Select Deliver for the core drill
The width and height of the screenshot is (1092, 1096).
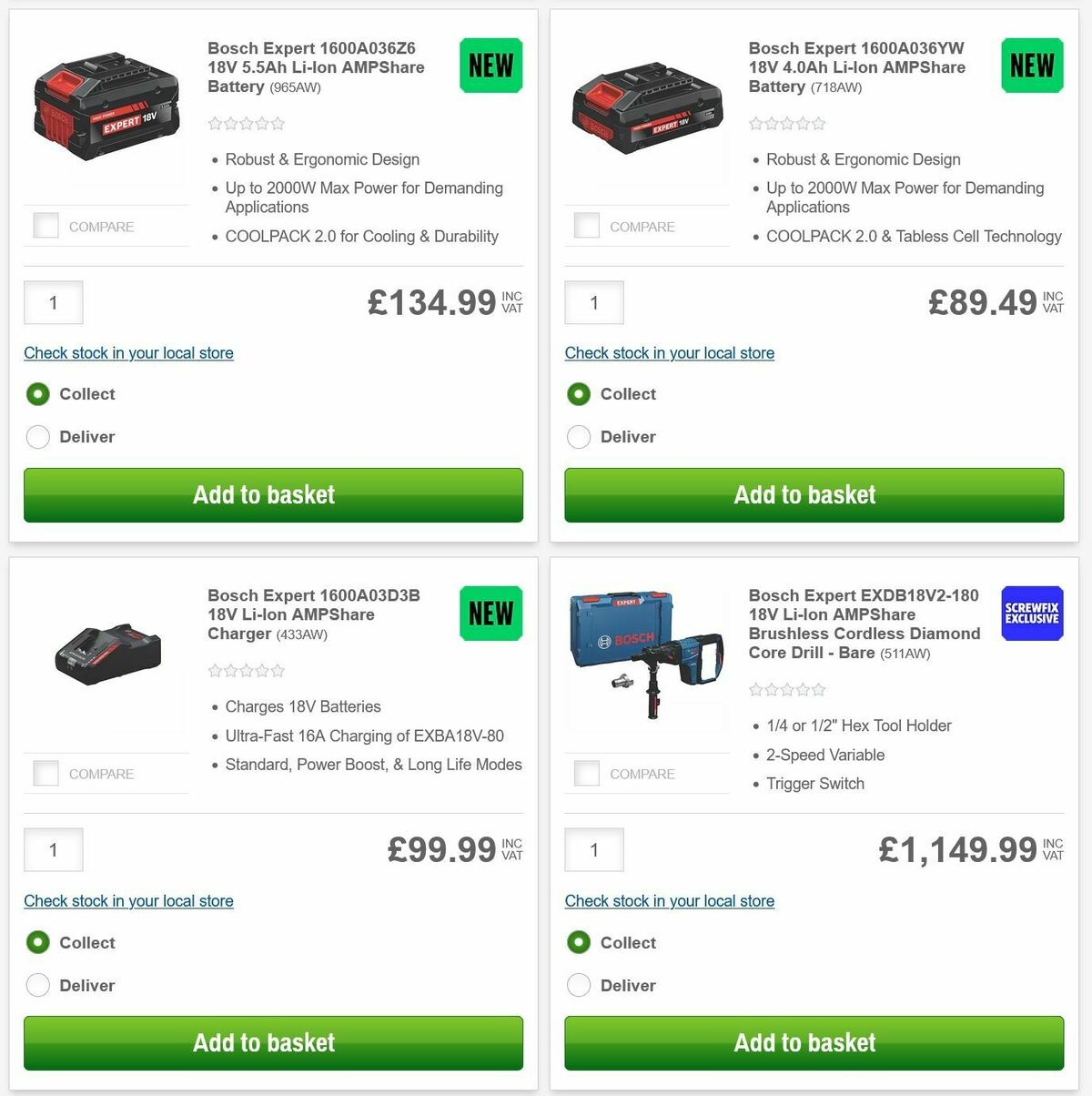coord(579,985)
